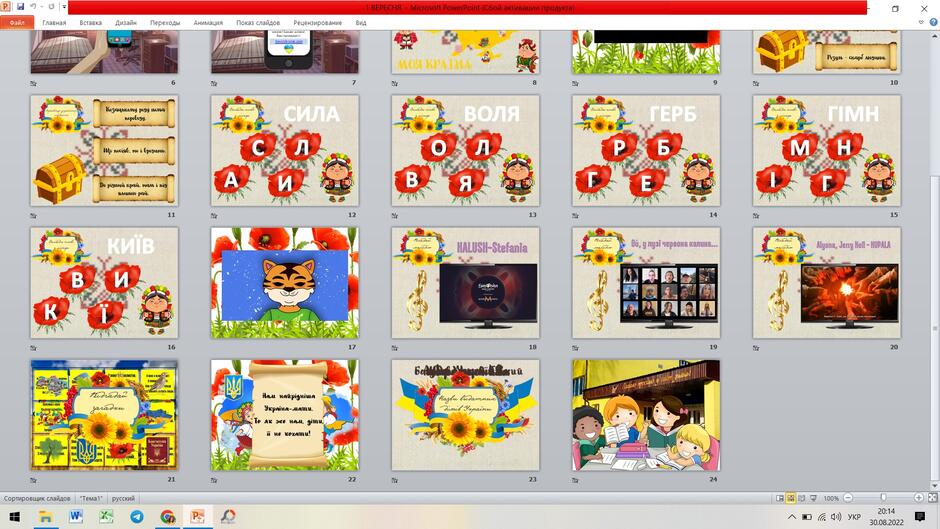This screenshot has height=529, width=940.
Task: Open the Дизайн ribbon tab
Action: 126,23
